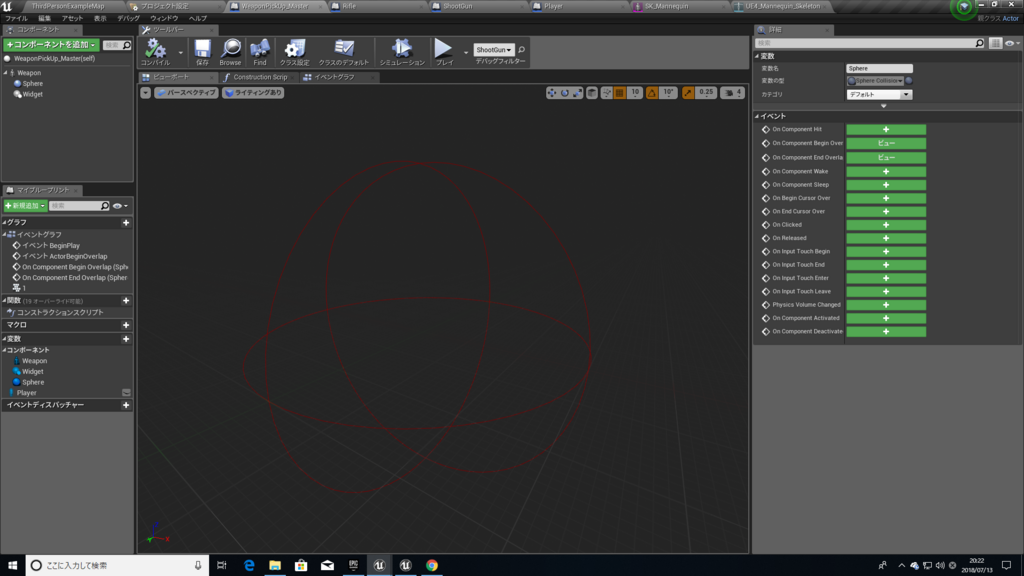This screenshot has height=576, width=1024.
Task: Add Physics Volume Changed event
Action: (886, 305)
